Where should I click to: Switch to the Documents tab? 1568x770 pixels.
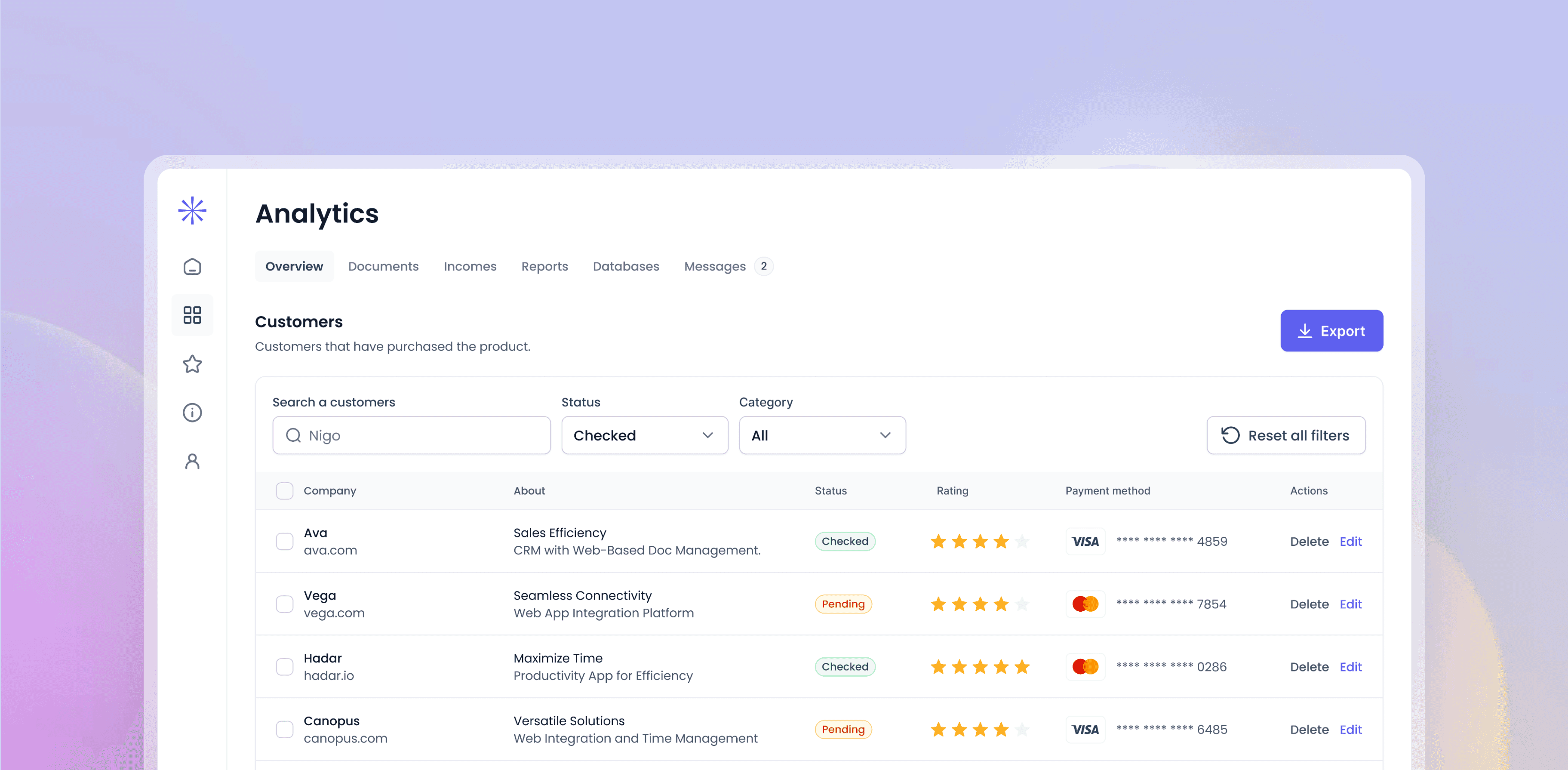point(383,266)
